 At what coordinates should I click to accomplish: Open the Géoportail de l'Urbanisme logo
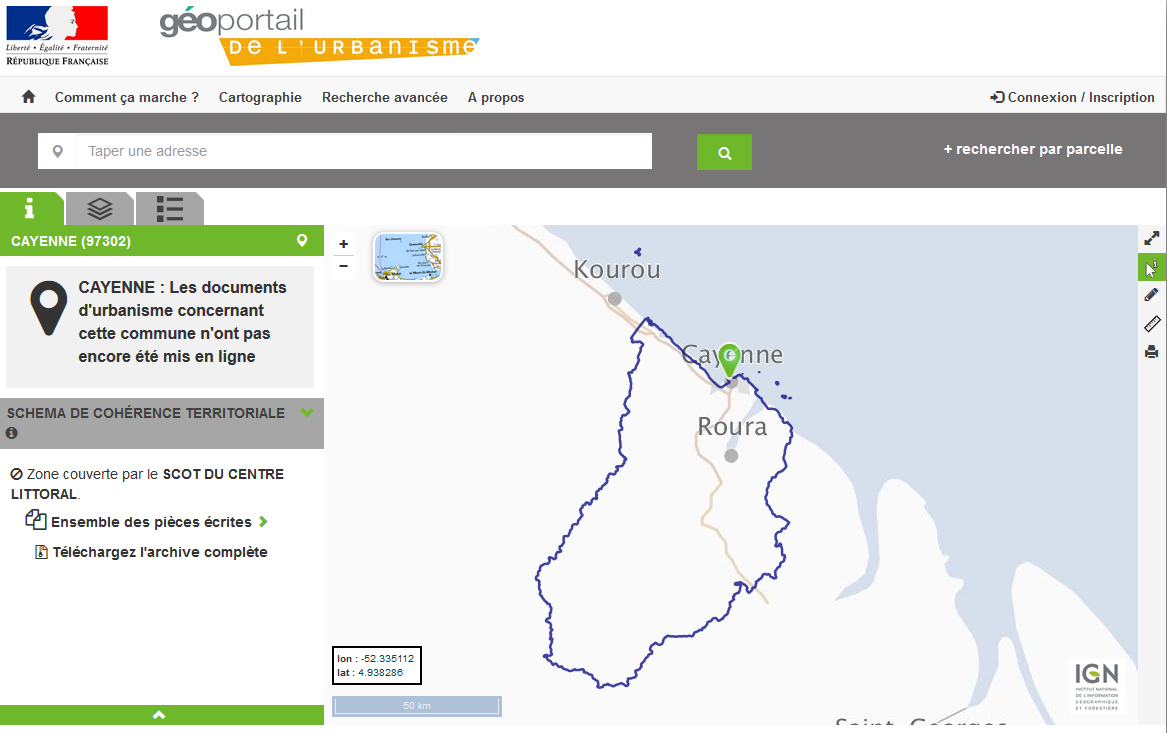click(319, 36)
